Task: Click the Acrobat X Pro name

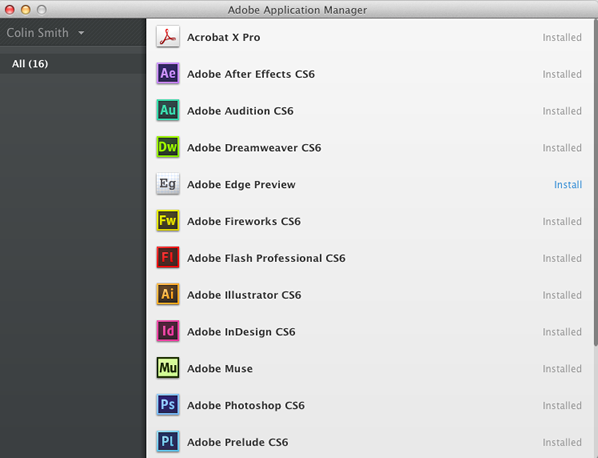Action: click(x=223, y=37)
